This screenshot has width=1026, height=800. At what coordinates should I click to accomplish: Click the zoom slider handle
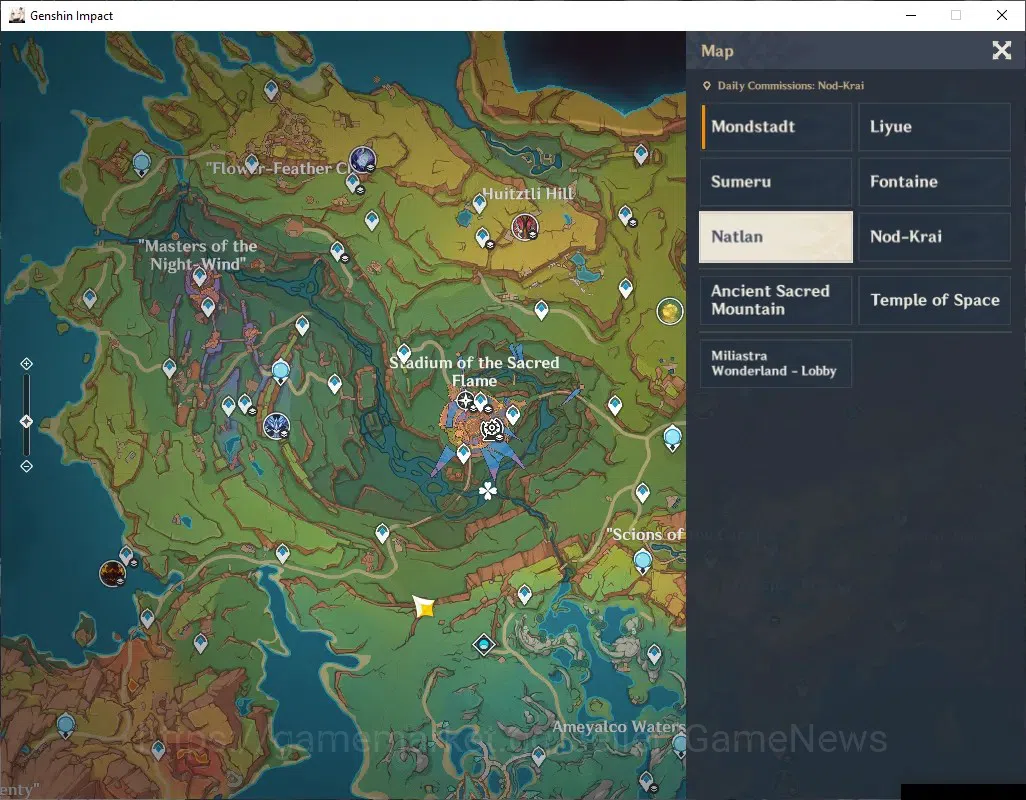pyautogui.click(x=26, y=421)
